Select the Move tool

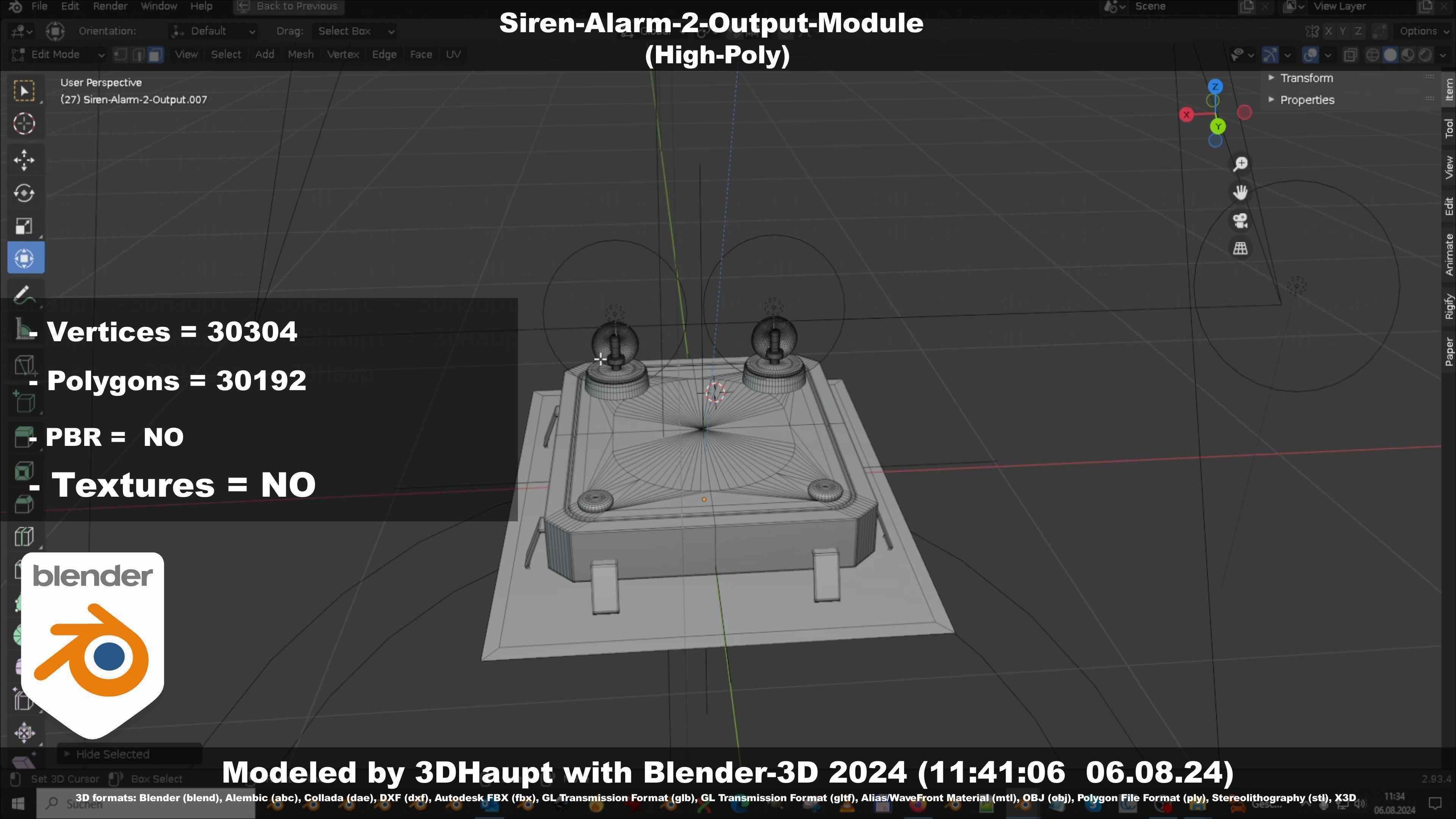pos(24,160)
